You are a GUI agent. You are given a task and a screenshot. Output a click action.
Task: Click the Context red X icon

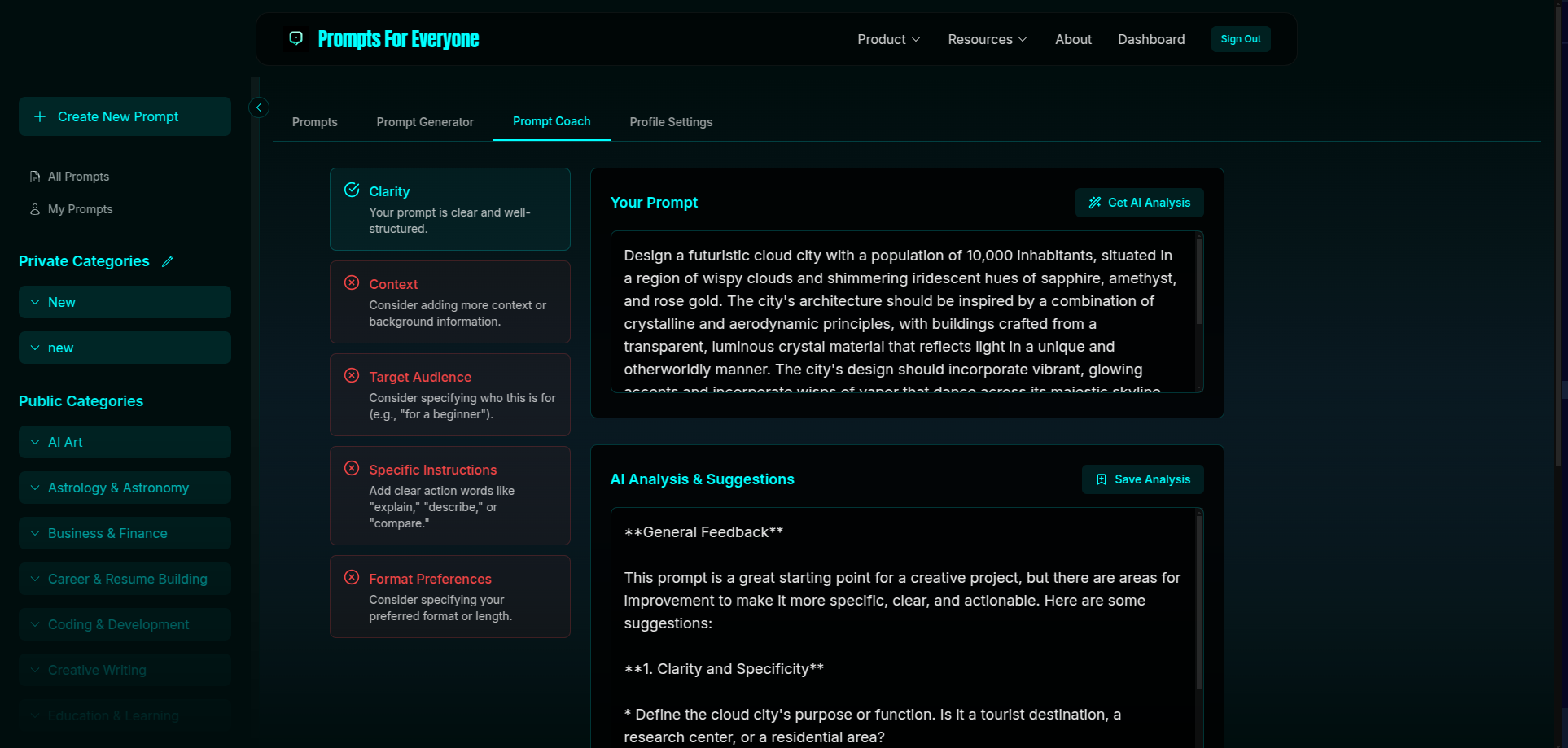[x=352, y=282]
